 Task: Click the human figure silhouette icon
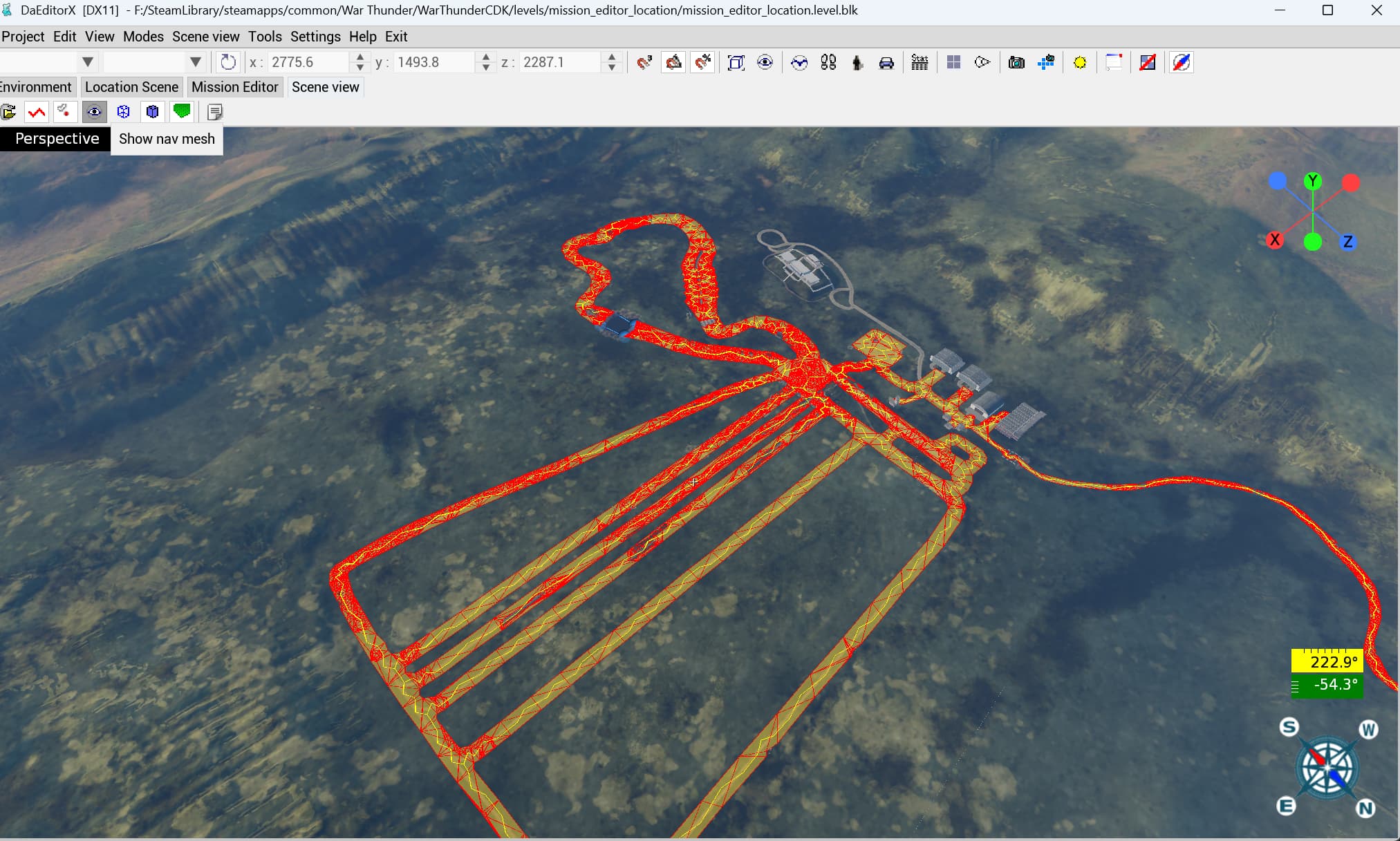click(x=857, y=63)
